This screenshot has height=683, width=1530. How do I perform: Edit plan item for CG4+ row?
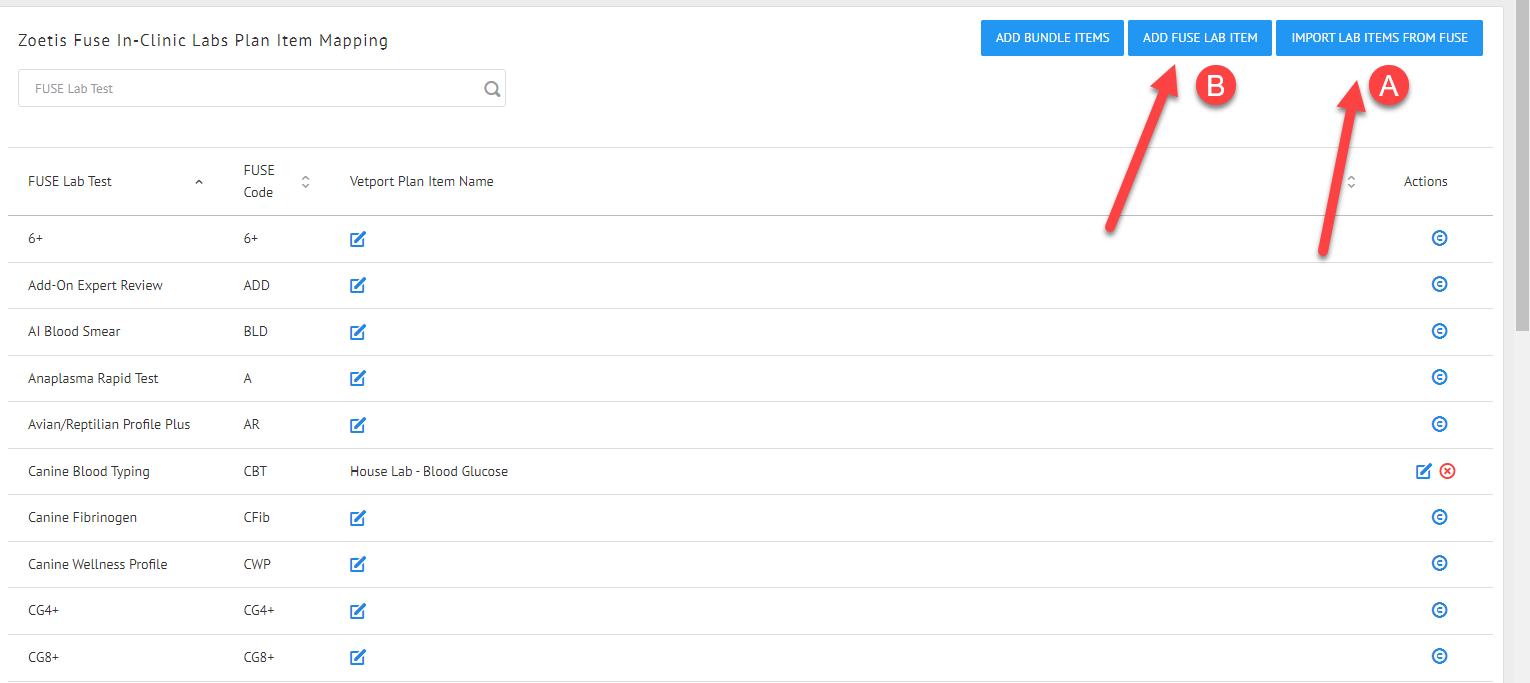(x=358, y=611)
